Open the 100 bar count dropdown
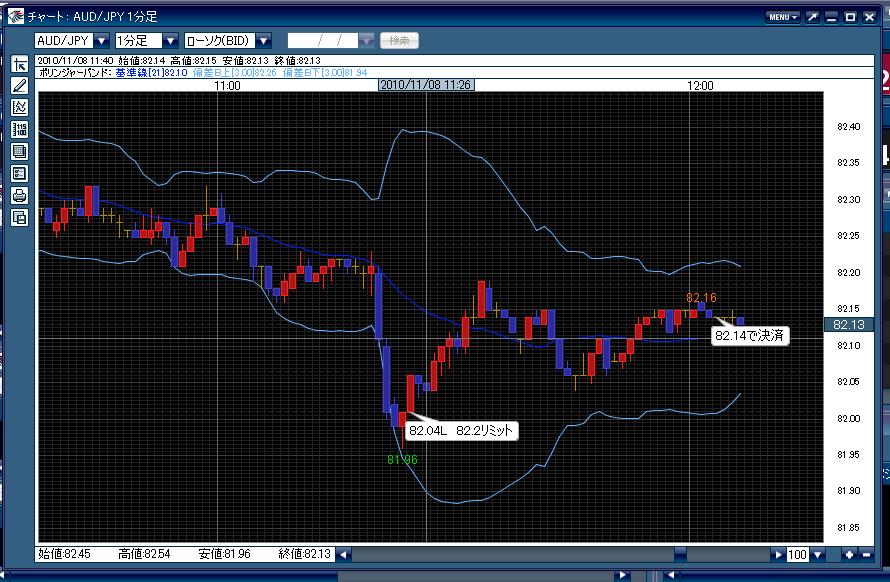 pos(817,555)
